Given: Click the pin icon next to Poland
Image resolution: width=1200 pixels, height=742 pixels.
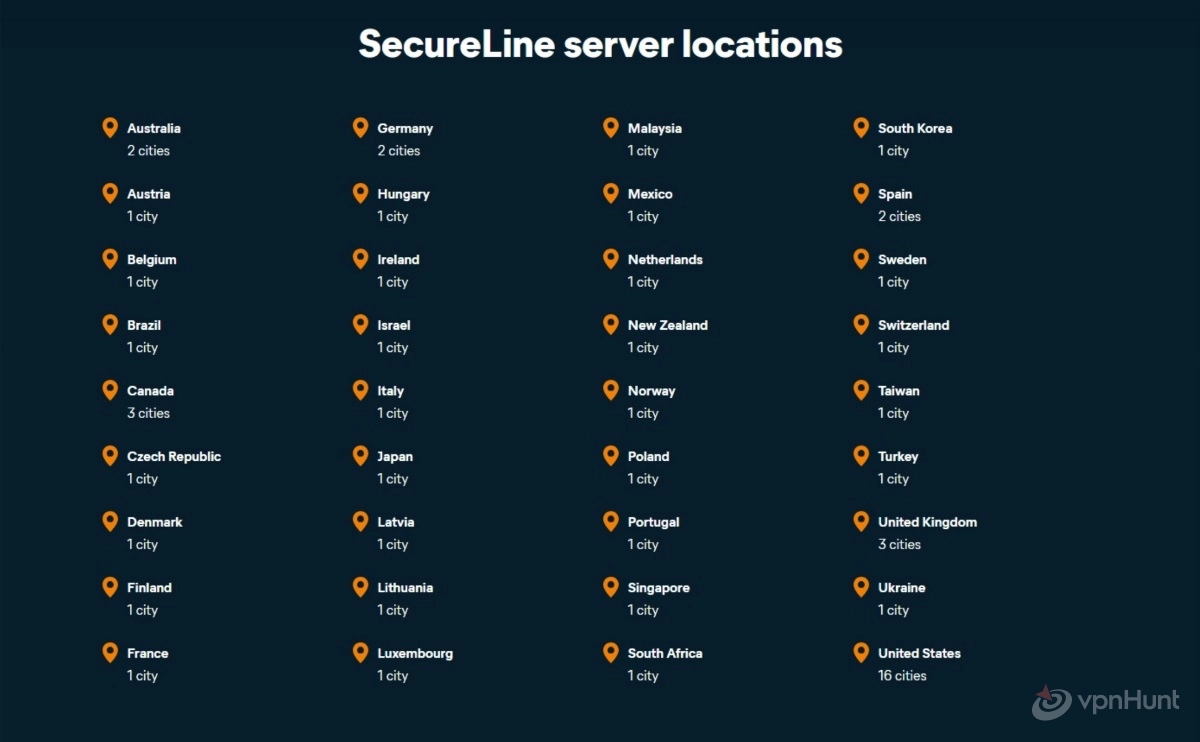Looking at the screenshot, I should tap(610, 456).
